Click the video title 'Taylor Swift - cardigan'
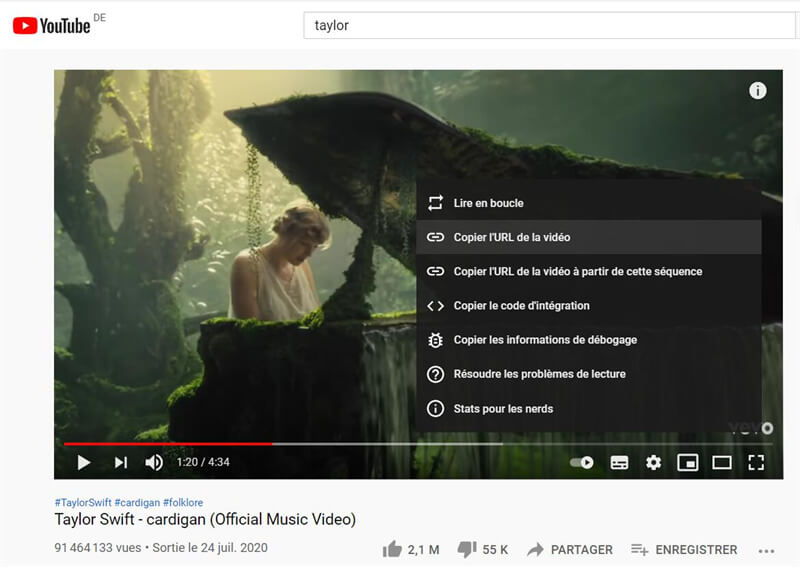800x567 pixels. pyautogui.click(x=205, y=520)
